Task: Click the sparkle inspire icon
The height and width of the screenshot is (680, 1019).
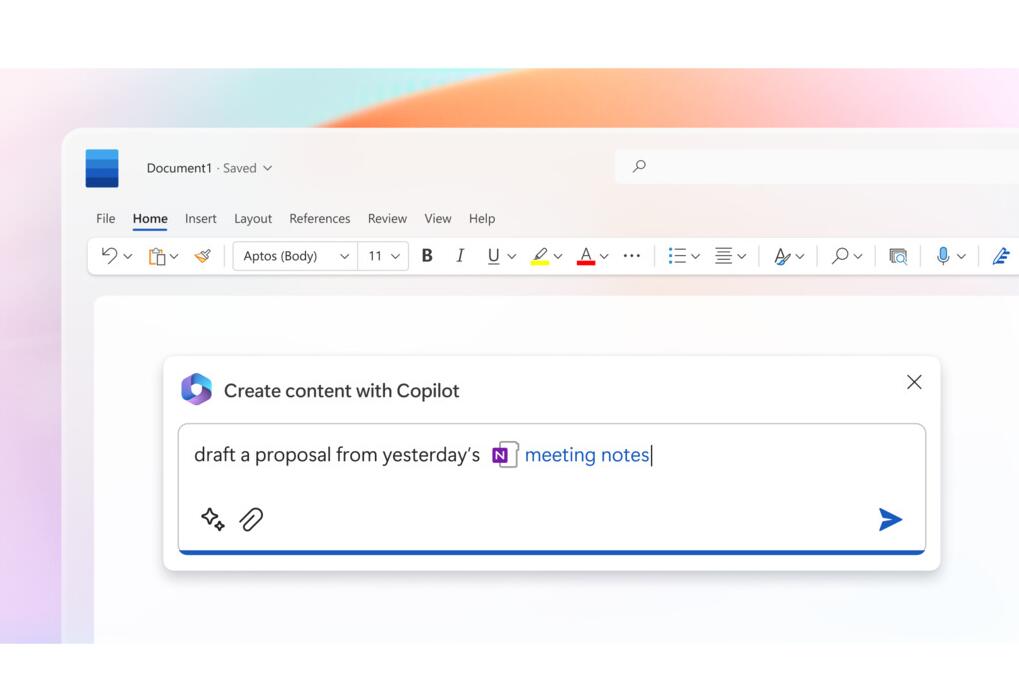Action: coord(213,519)
